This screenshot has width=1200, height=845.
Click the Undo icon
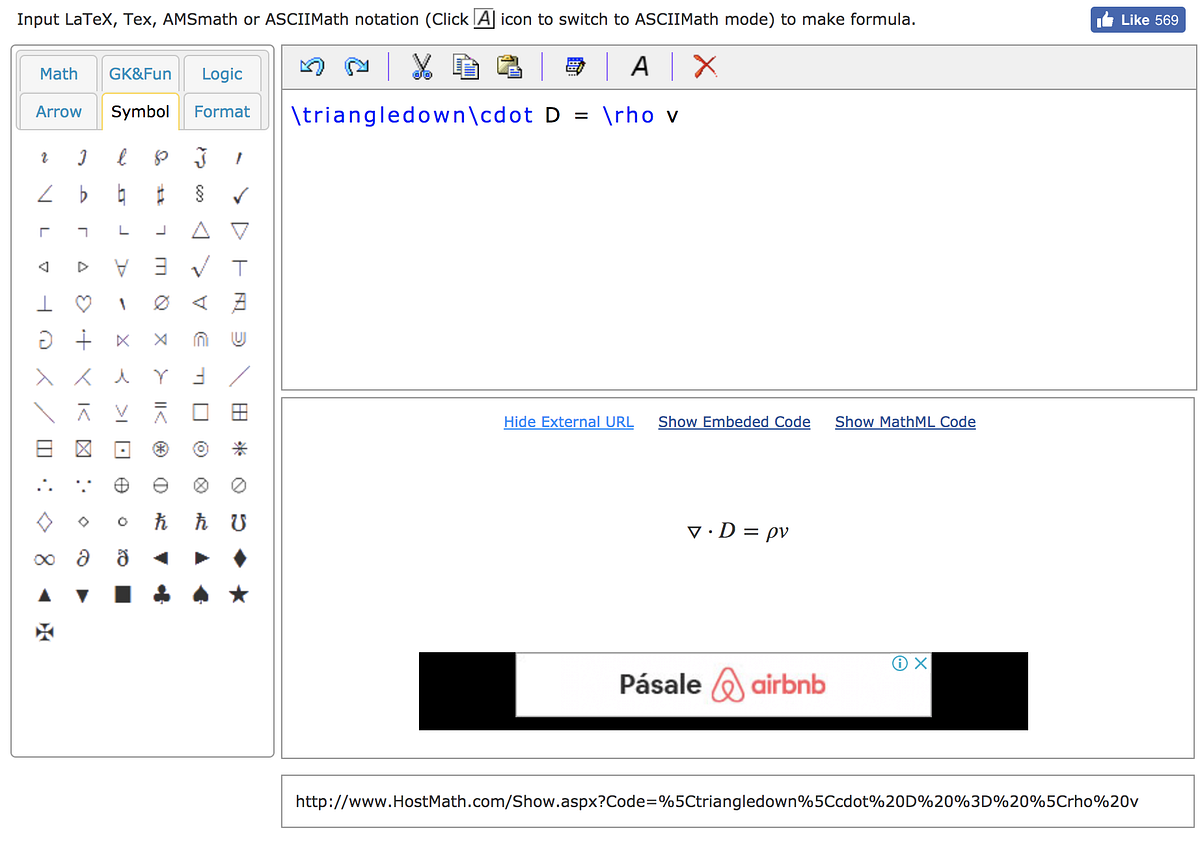[x=311, y=66]
